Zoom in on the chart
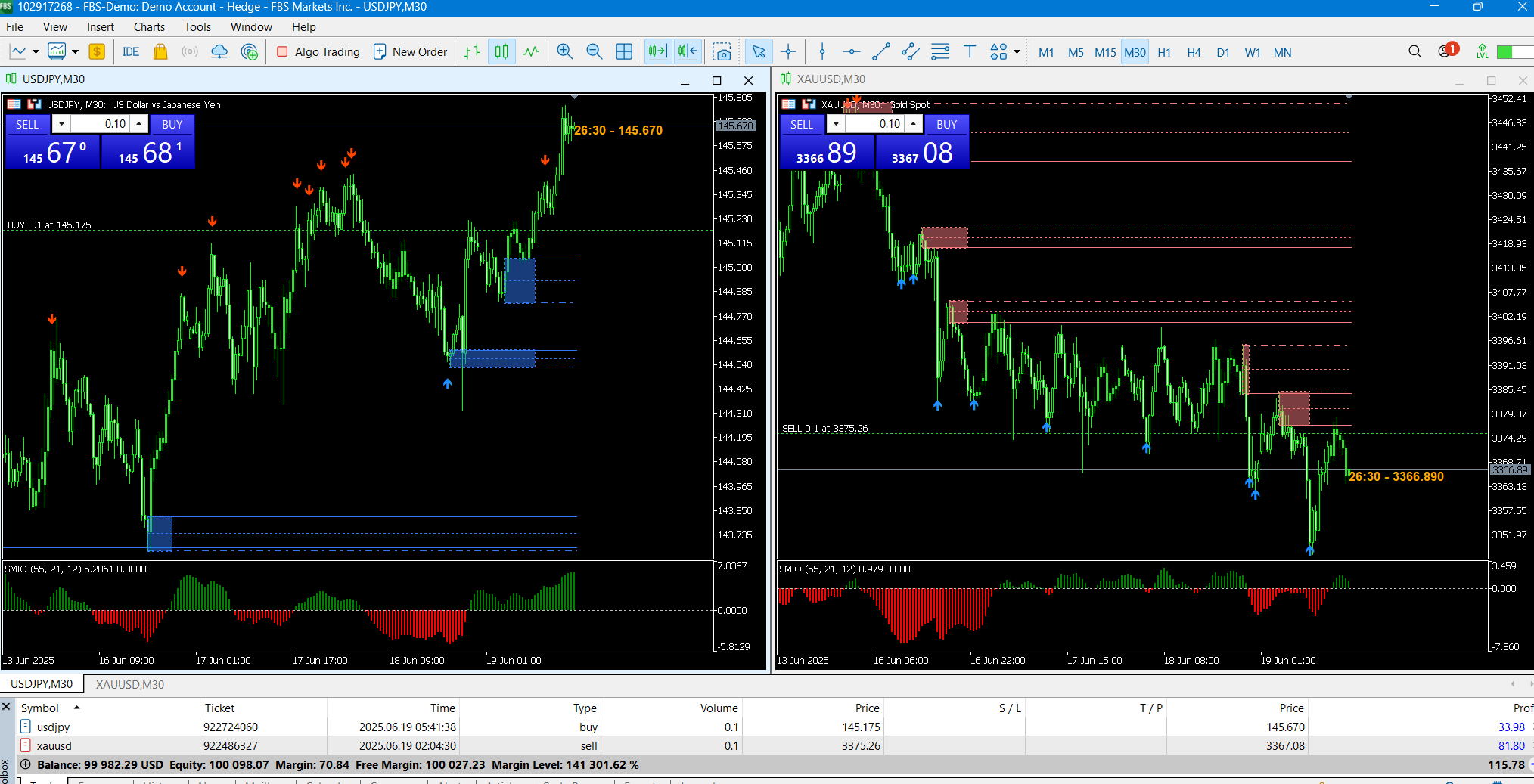Viewport: 1534px width, 784px height. [x=564, y=52]
